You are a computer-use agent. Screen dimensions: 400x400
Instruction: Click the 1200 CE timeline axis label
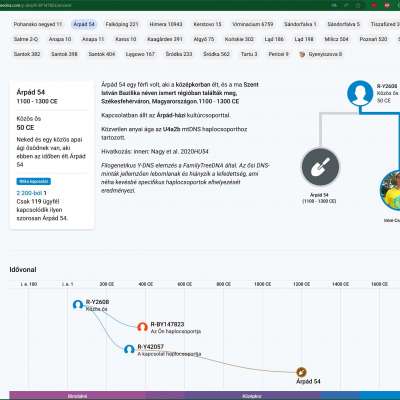[x=301, y=284]
